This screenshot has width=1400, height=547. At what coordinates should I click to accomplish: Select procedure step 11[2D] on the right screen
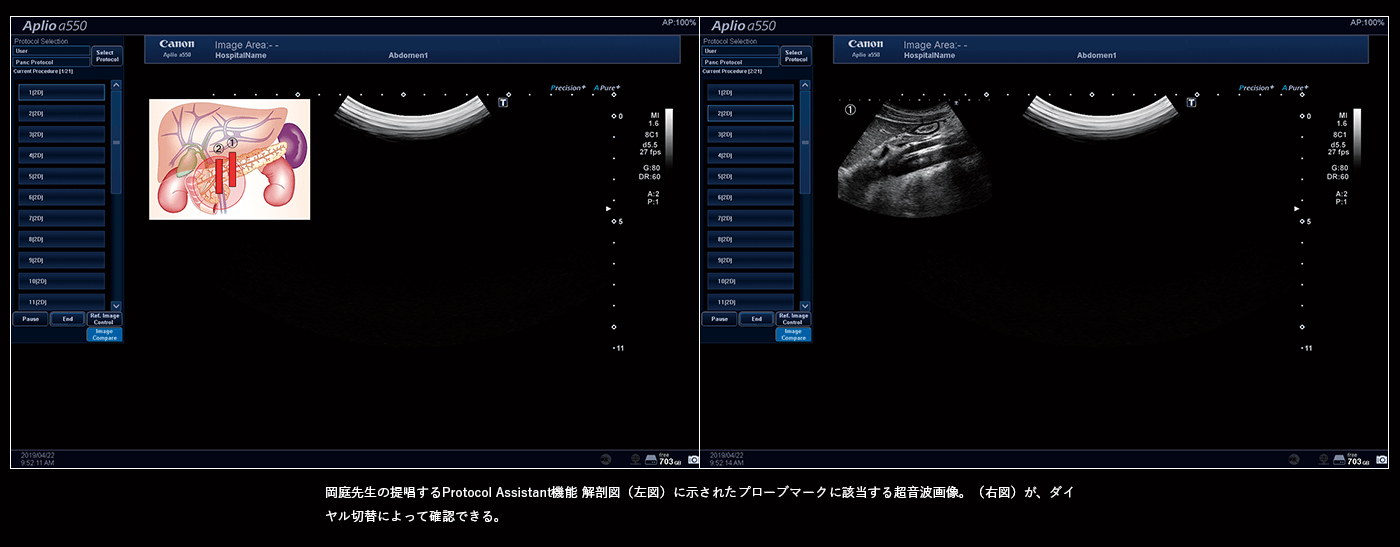tap(750, 302)
